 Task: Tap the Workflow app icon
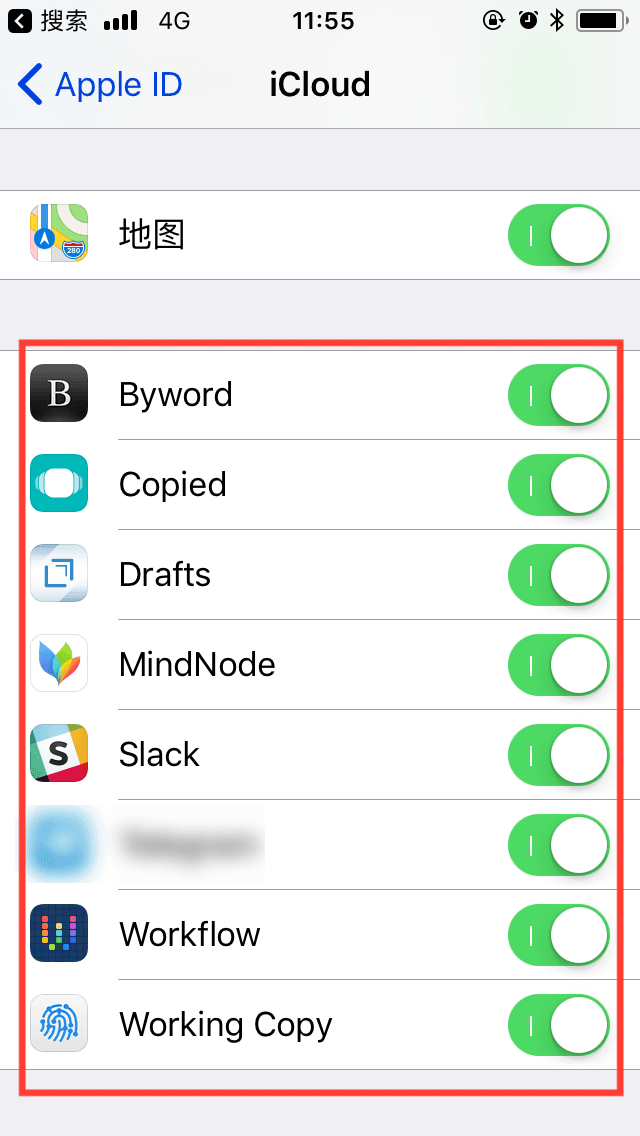(x=59, y=933)
